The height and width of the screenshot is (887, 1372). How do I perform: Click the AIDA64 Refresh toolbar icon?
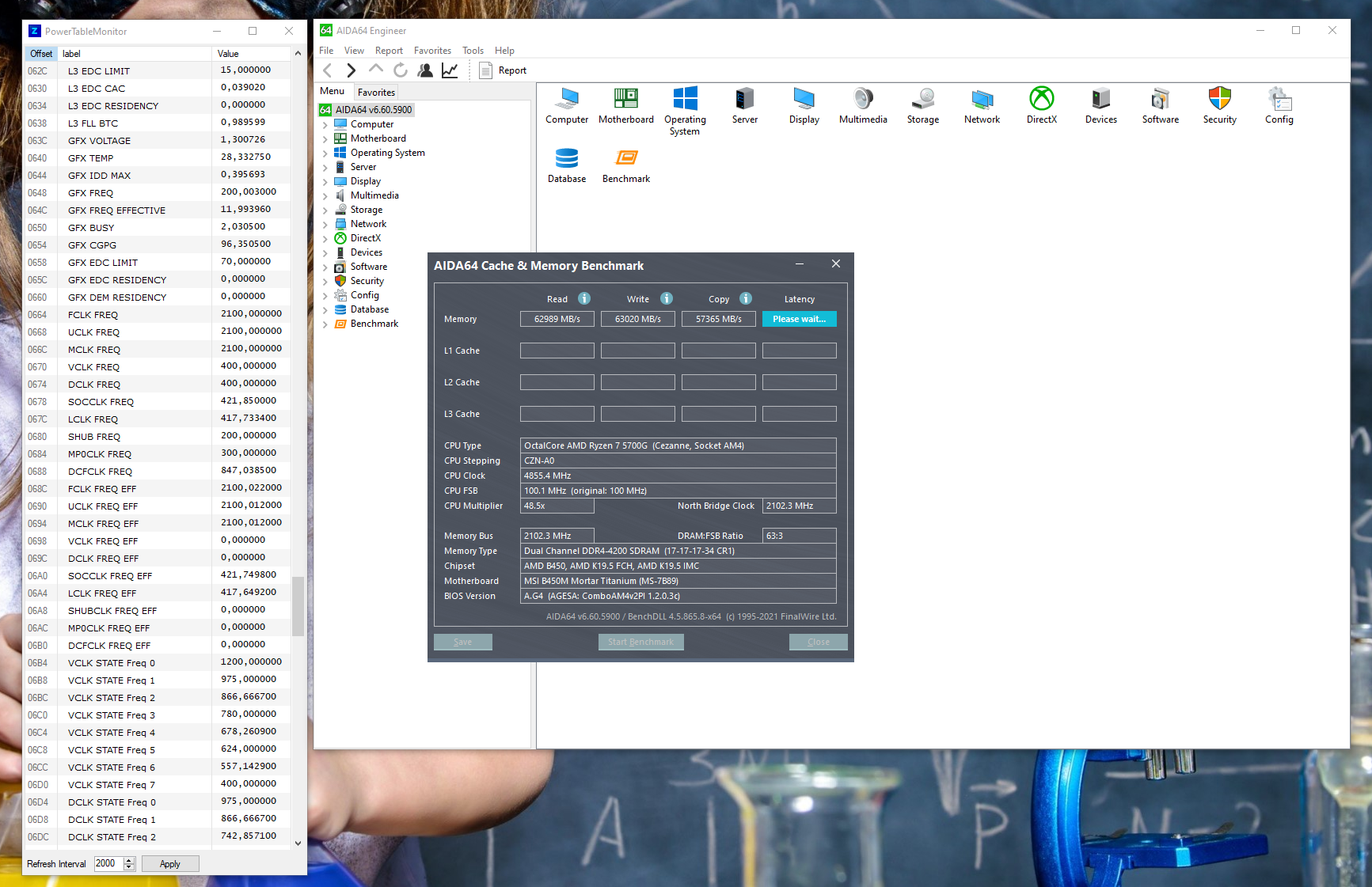[401, 70]
